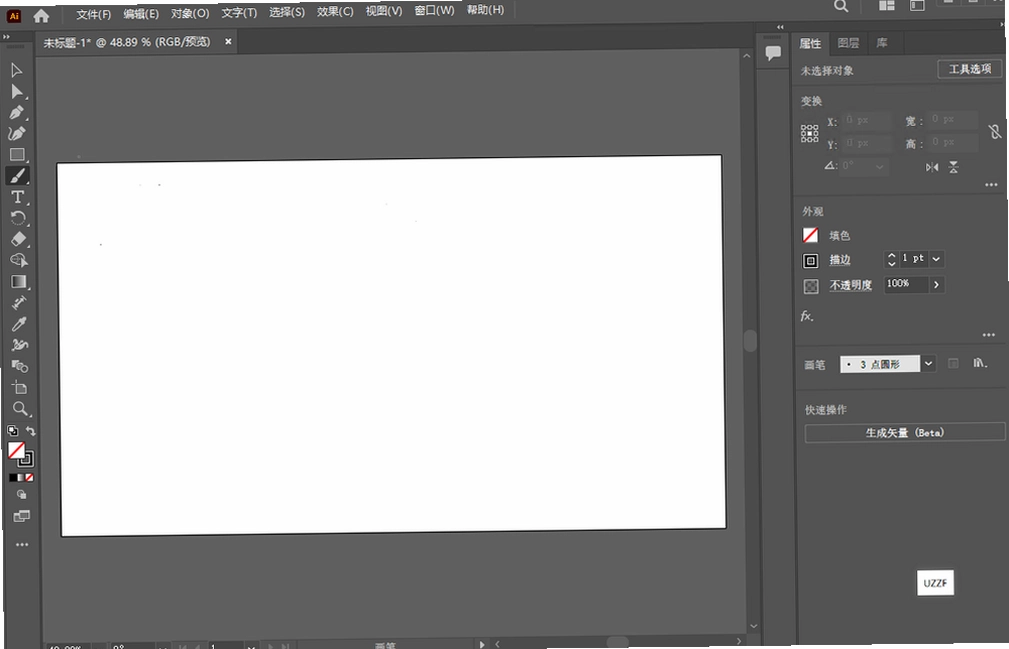The height and width of the screenshot is (649, 1009).
Task: Select the Pen tool
Action: (x=17, y=113)
